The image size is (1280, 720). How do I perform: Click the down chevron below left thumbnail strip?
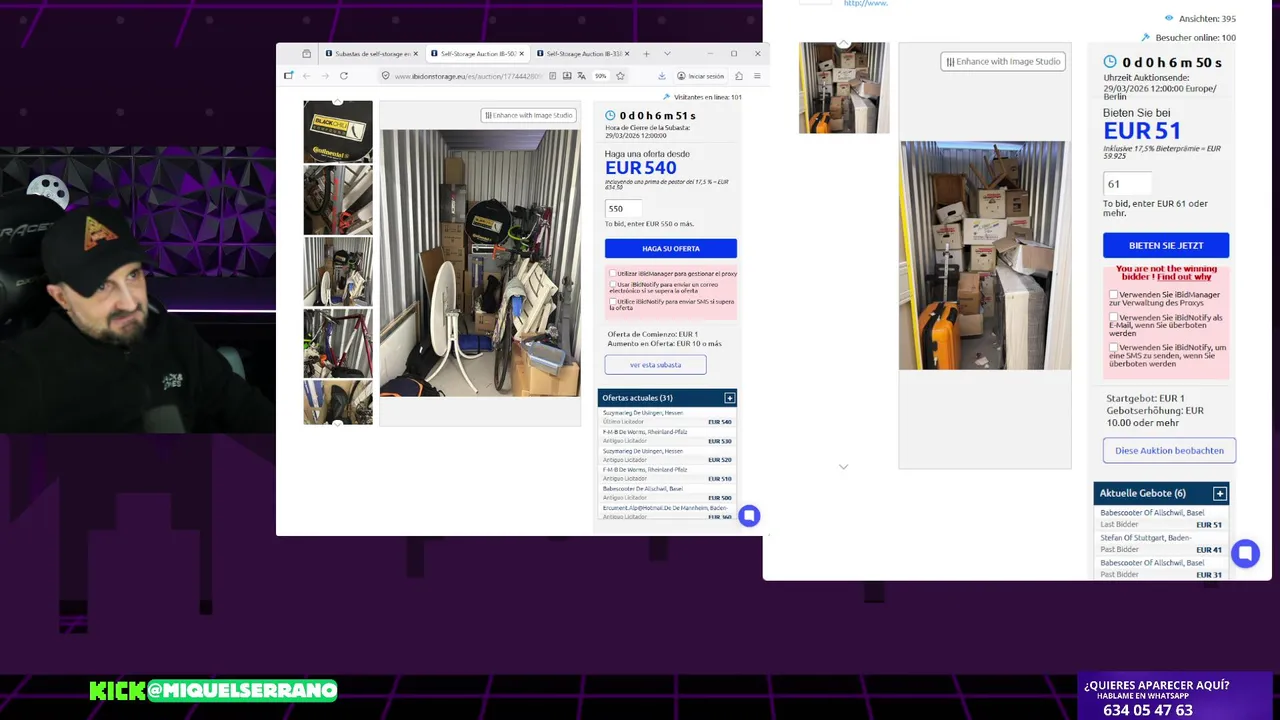pos(338,423)
